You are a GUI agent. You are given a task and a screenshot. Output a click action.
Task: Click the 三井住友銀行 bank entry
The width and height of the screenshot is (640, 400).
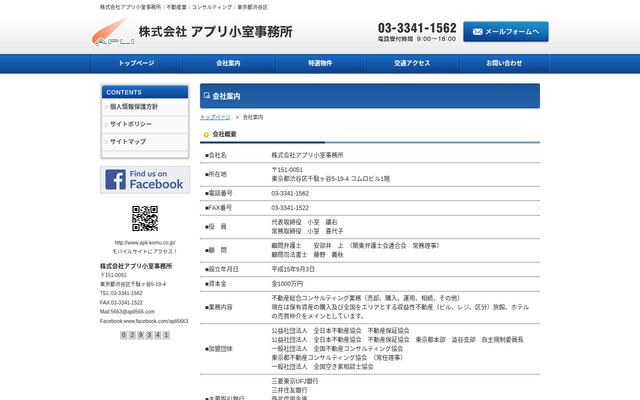click(x=289, y=390)
